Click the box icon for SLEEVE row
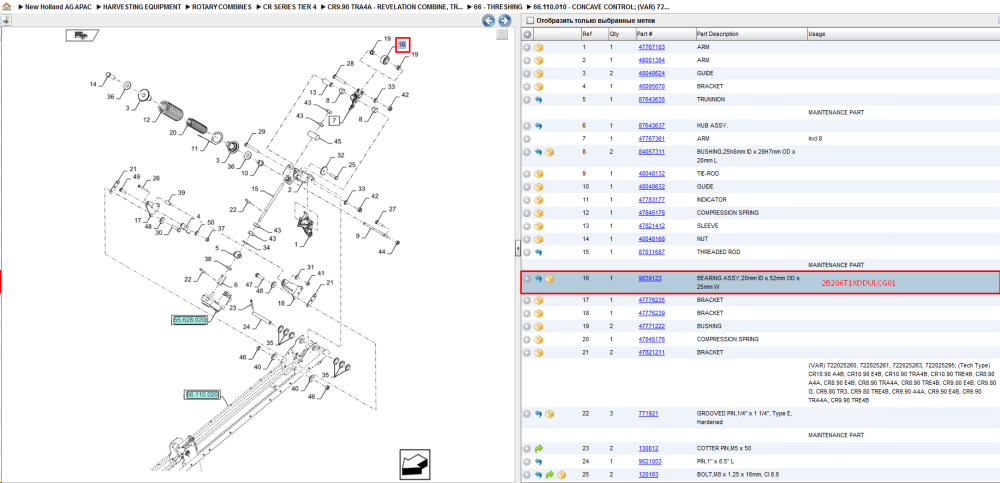 tap(538, 226)
